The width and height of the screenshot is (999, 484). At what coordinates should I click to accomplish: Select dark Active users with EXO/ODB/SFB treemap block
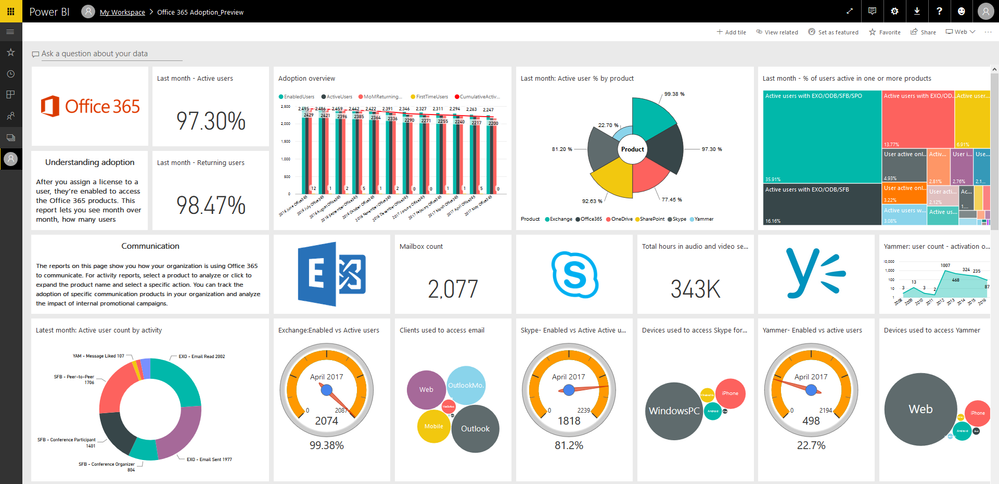click(x=822, y=204)
